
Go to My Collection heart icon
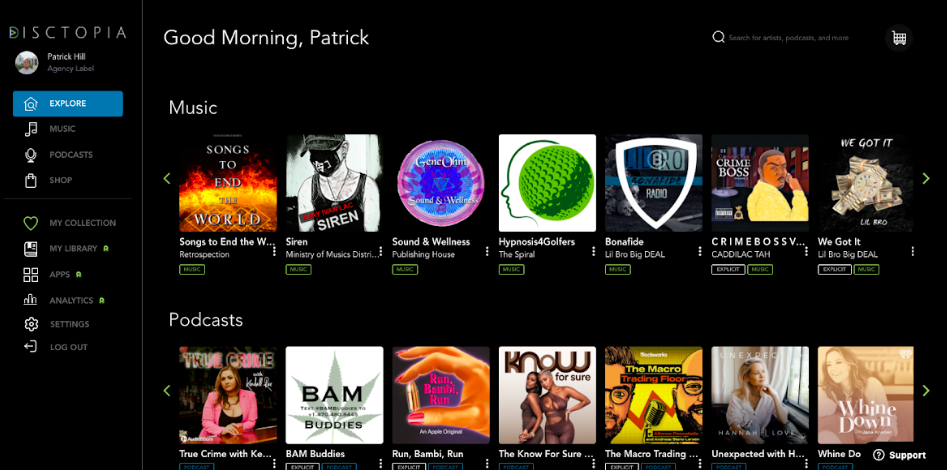pyautogui.click(x=30, y=223)
